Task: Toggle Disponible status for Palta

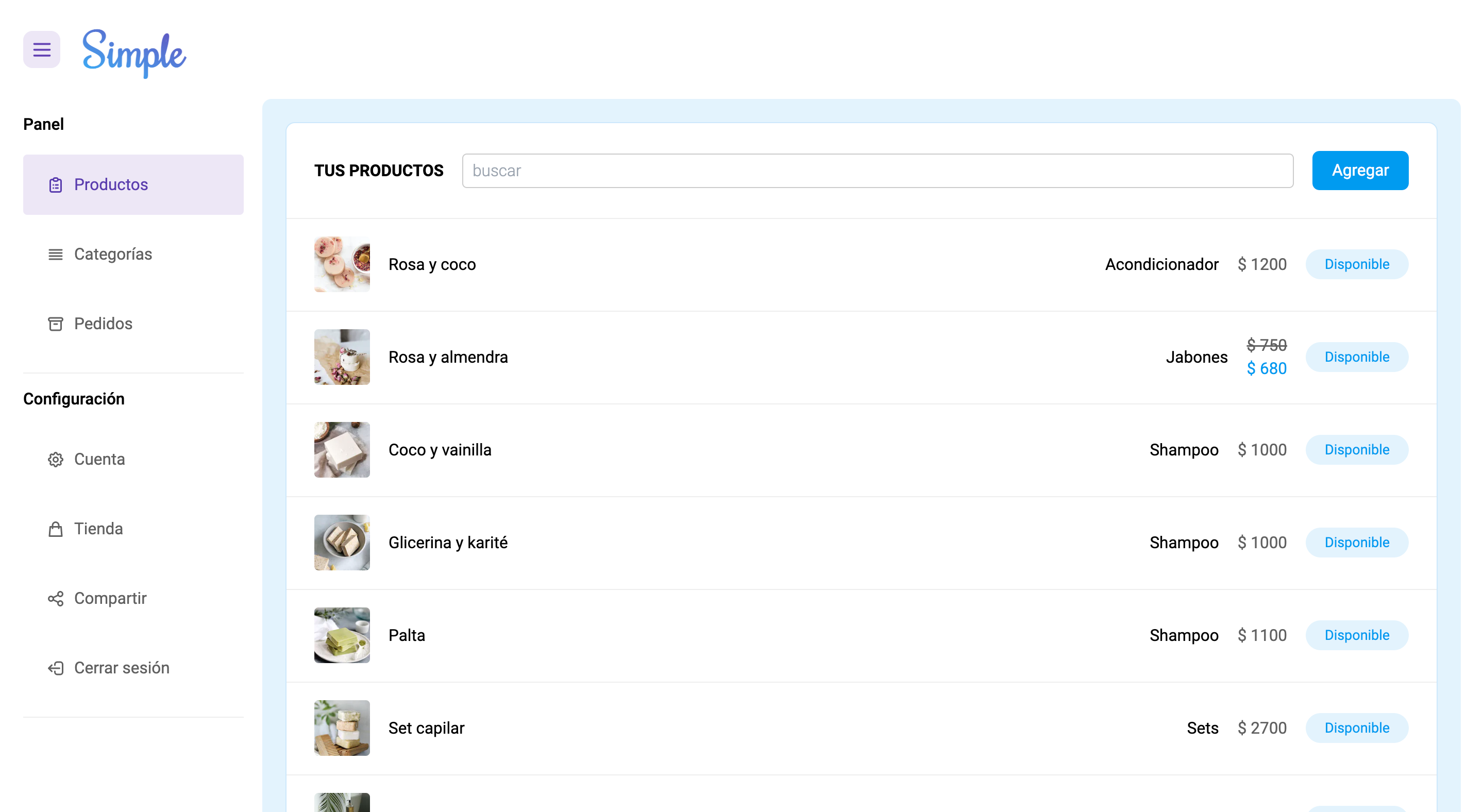Action: click(1356, 635)
